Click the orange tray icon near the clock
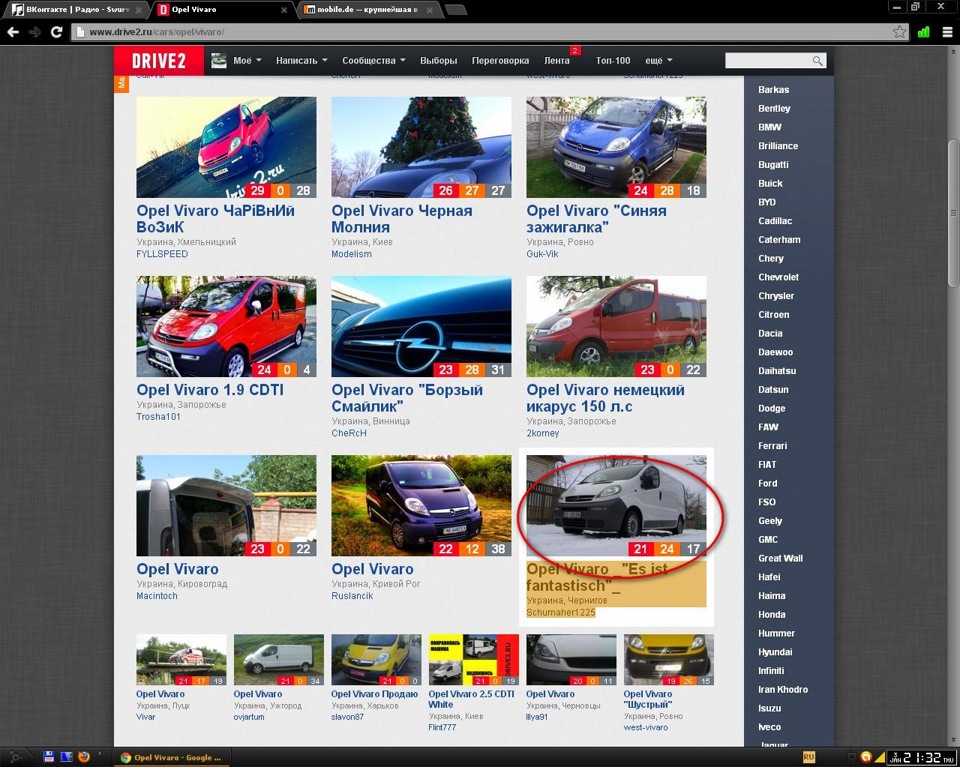960x767 pixels. click(x=865, y=757)
